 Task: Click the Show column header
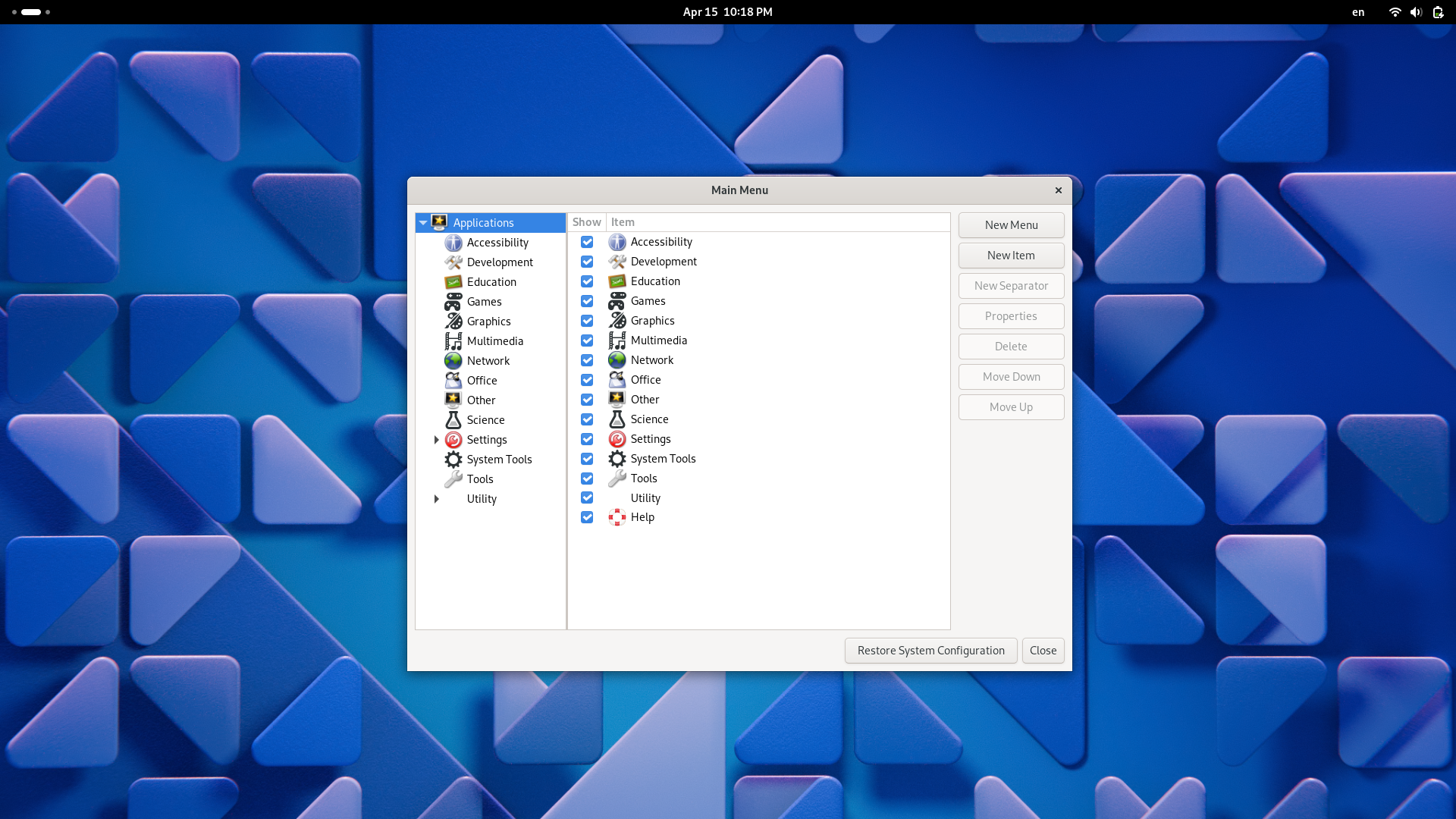coord(587,222)
